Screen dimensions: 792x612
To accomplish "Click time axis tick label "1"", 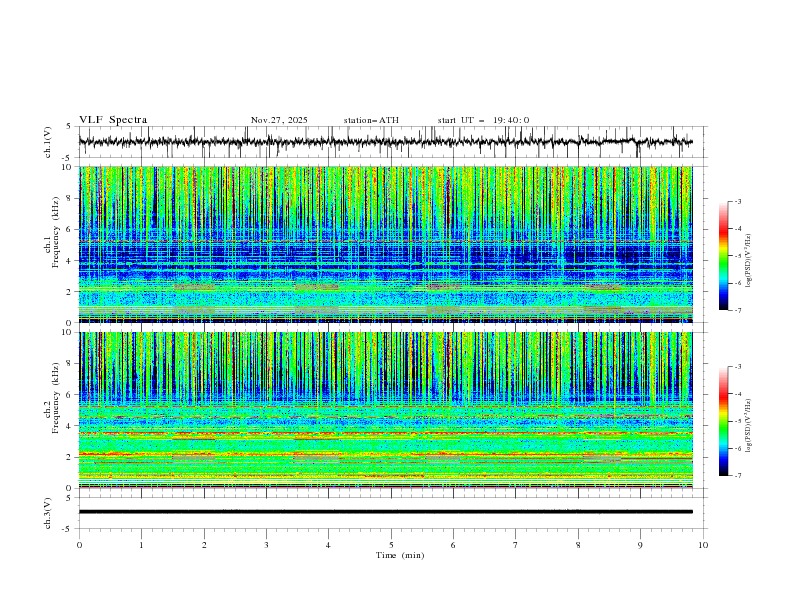I will 141,545.
